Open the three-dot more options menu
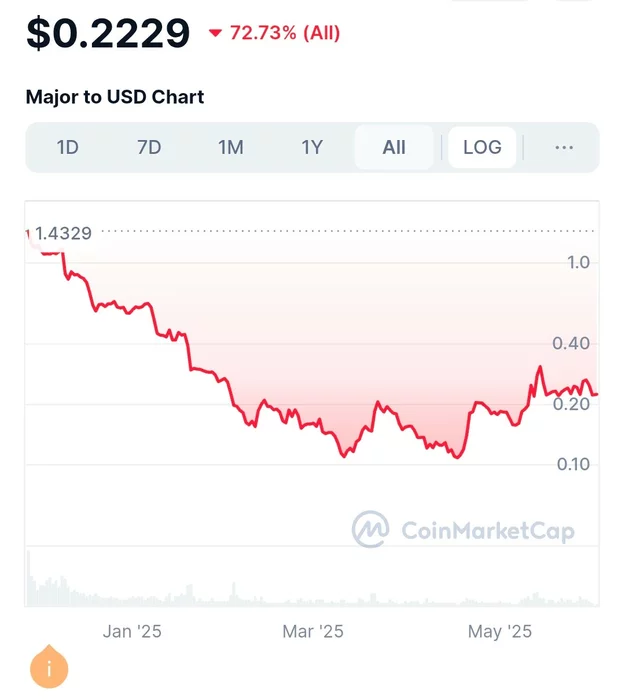 564,148
